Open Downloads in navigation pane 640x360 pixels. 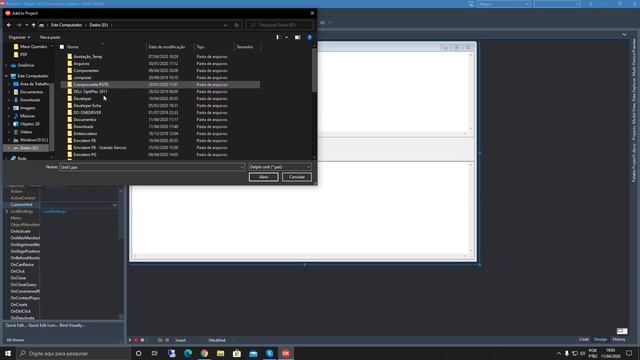pyautogui.click(x=30, y=100)
